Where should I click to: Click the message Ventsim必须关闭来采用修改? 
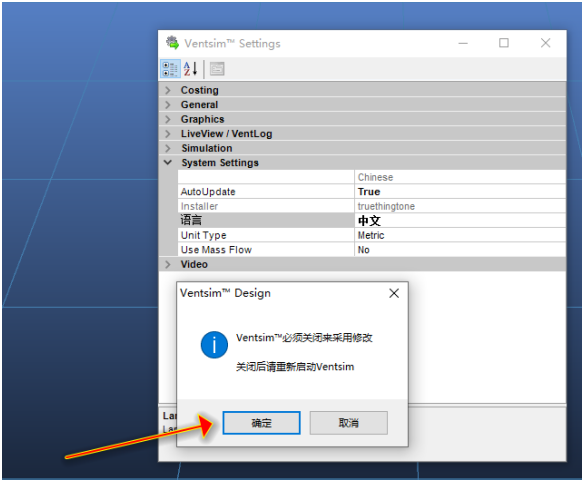(x=304, y=338)
